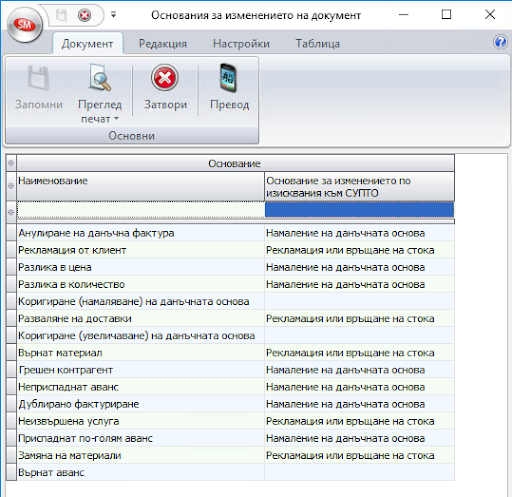Viewport: 512px width, 497px height.
Task: Click the Затвори red close icon
Action: coord(165,78)
